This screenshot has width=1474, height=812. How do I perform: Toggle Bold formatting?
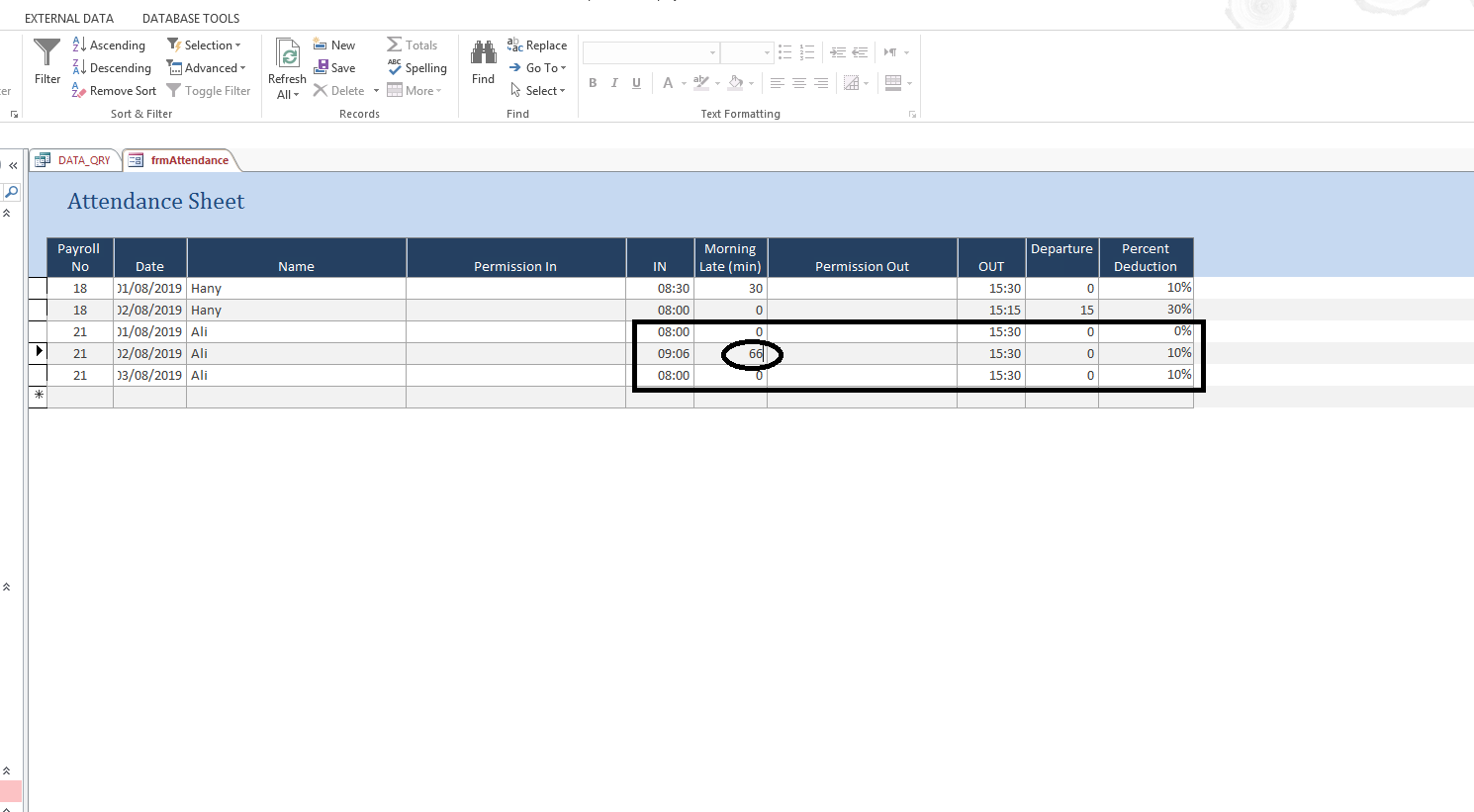pos(593,83)
